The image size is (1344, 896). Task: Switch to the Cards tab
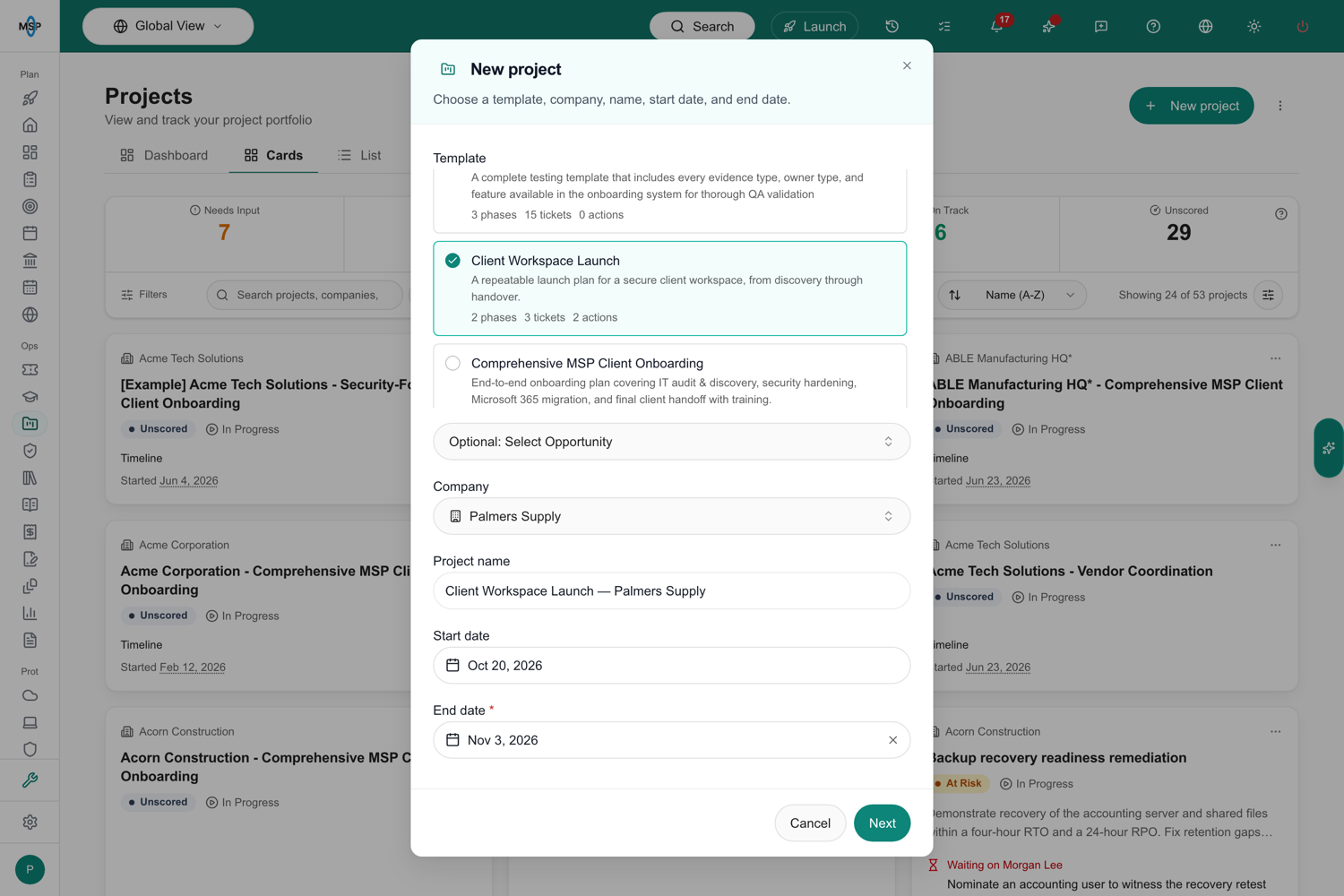(x=273, y=155)
